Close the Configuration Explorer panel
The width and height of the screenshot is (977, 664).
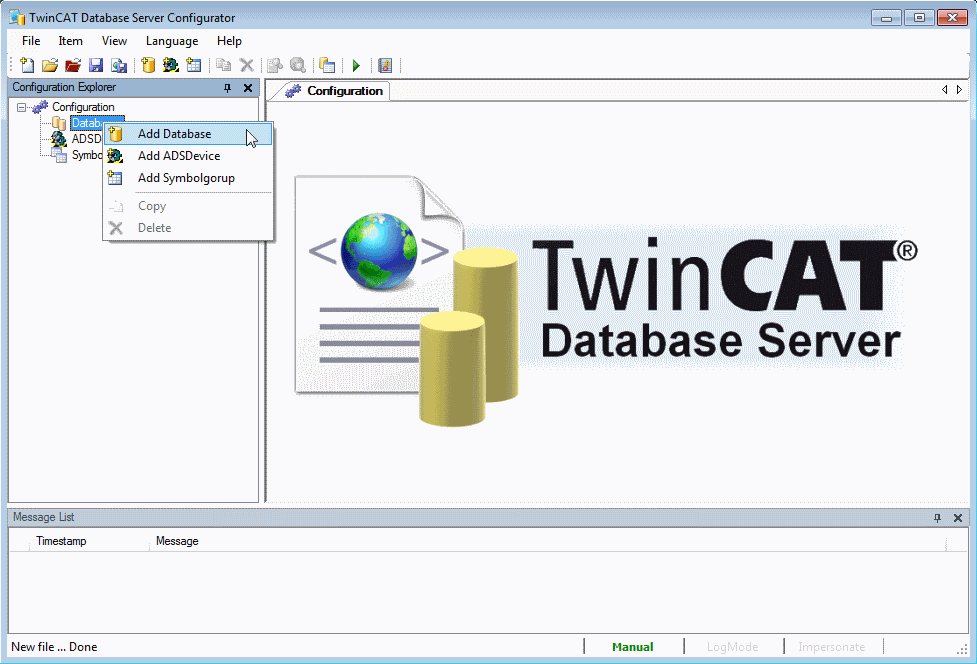pyautogui.click(x=247, y=88)
